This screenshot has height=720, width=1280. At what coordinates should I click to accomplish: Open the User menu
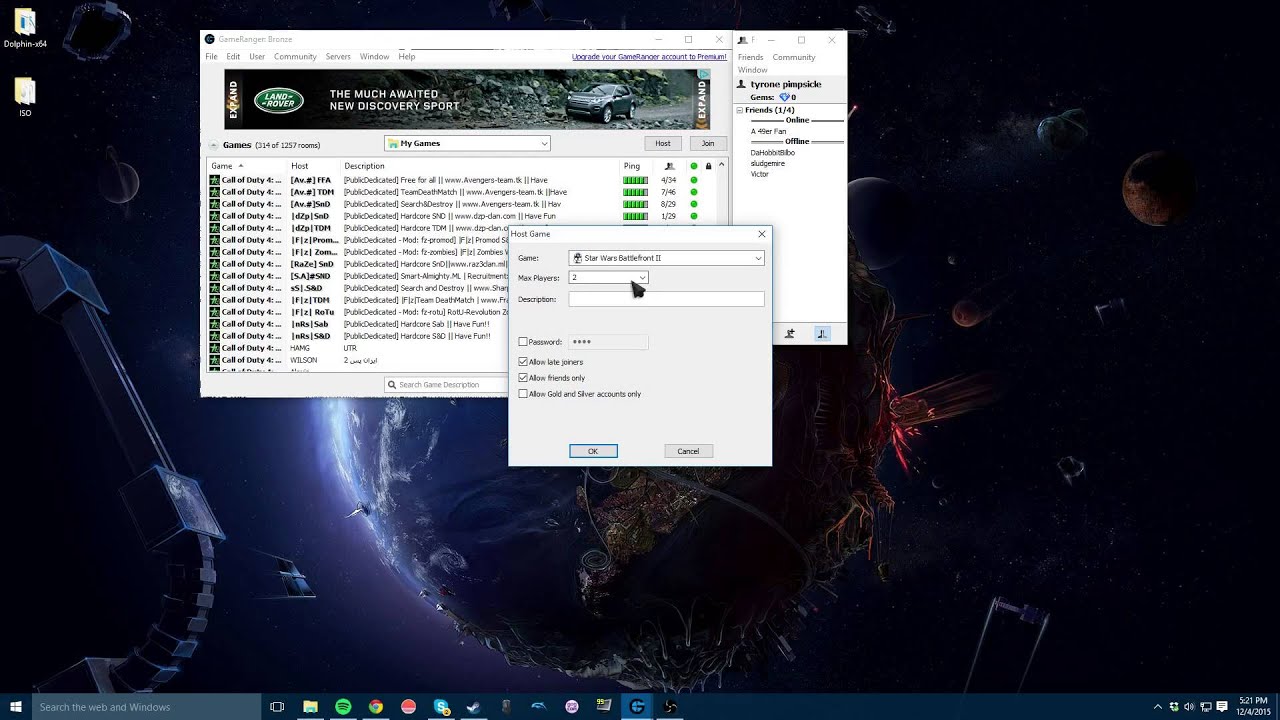[257, 57]
